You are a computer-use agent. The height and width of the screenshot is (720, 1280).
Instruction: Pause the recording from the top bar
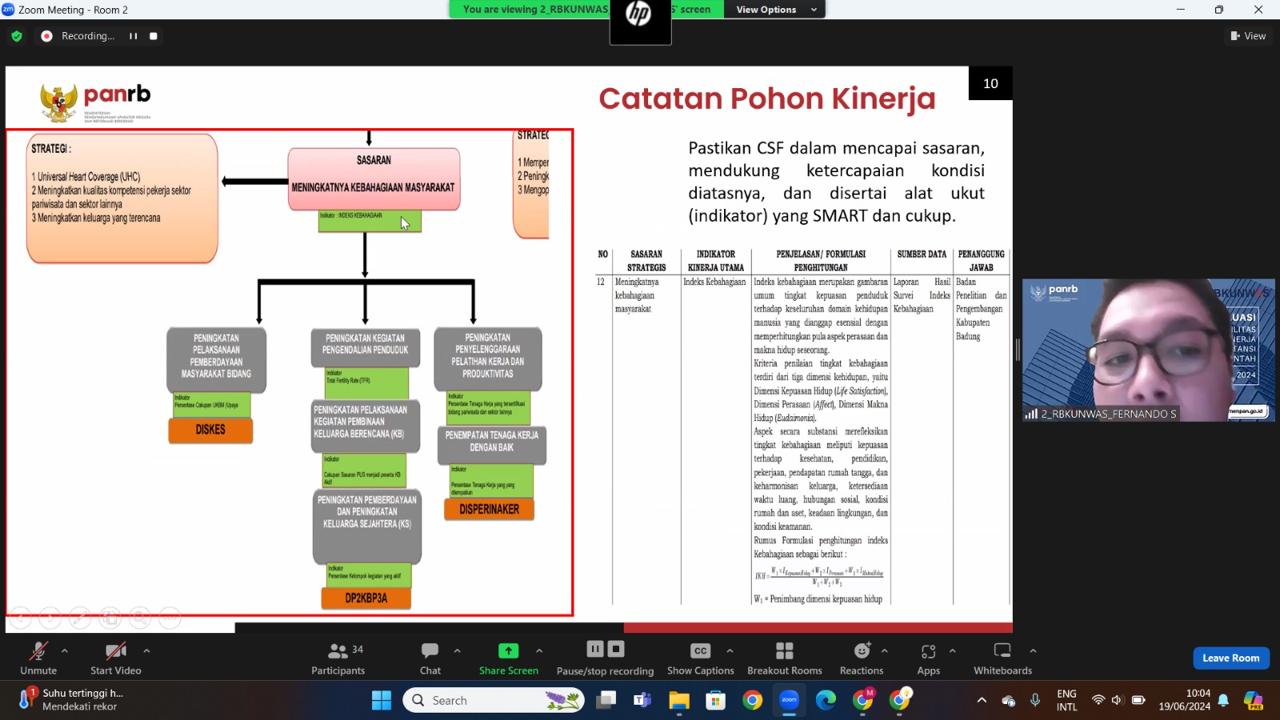(132, 36)
